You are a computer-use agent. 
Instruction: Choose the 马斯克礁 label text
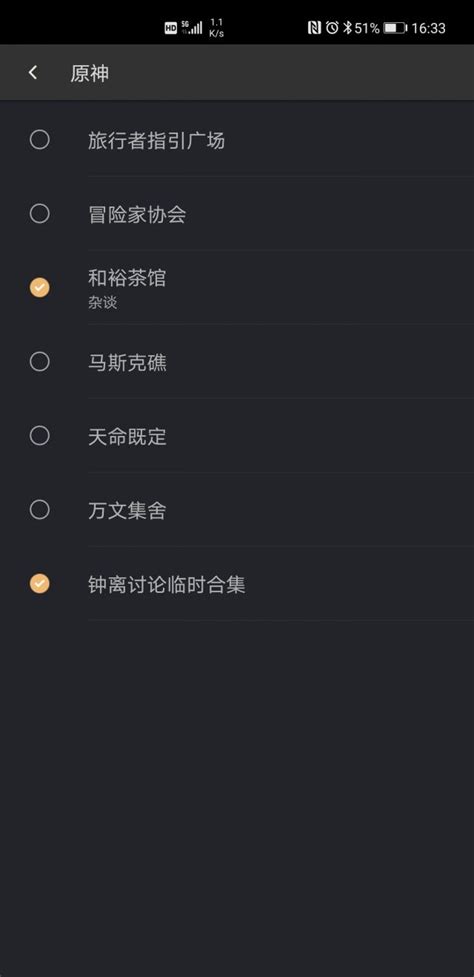coord(127,363)
